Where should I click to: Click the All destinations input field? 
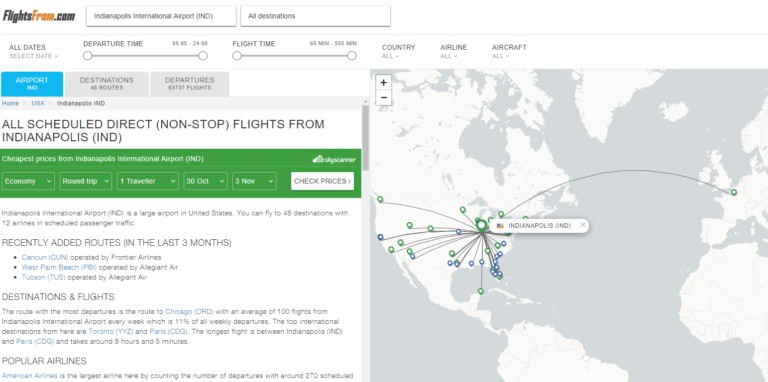click(x=315, y=16)
